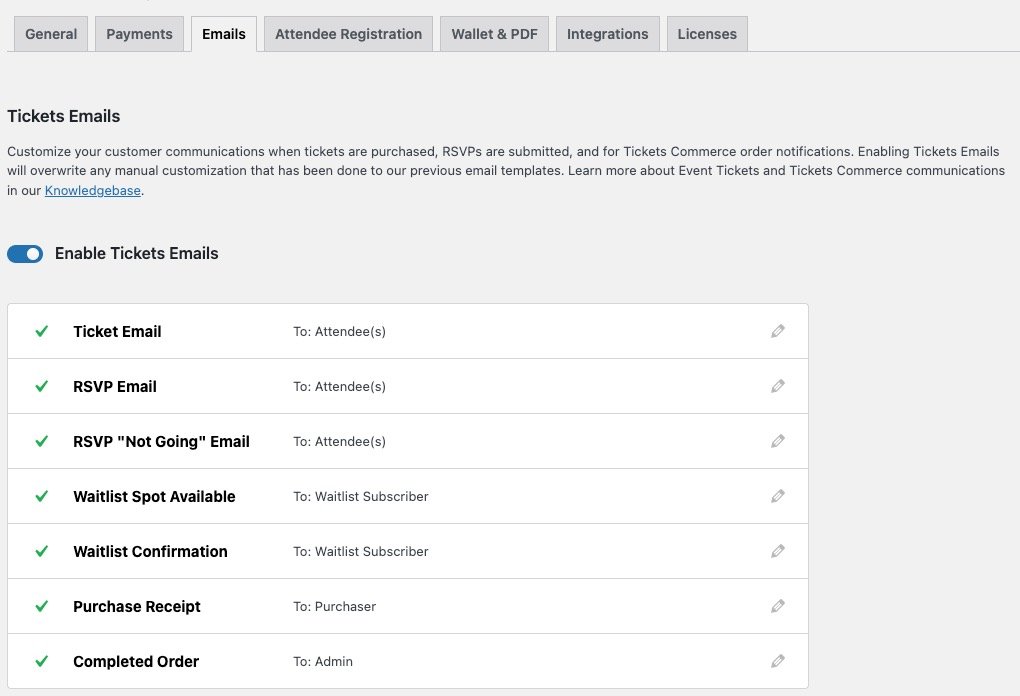The height and width of the screenshot is (696, 1020).
Task: Edit the Completed Order email template
Action: [778, 661]
